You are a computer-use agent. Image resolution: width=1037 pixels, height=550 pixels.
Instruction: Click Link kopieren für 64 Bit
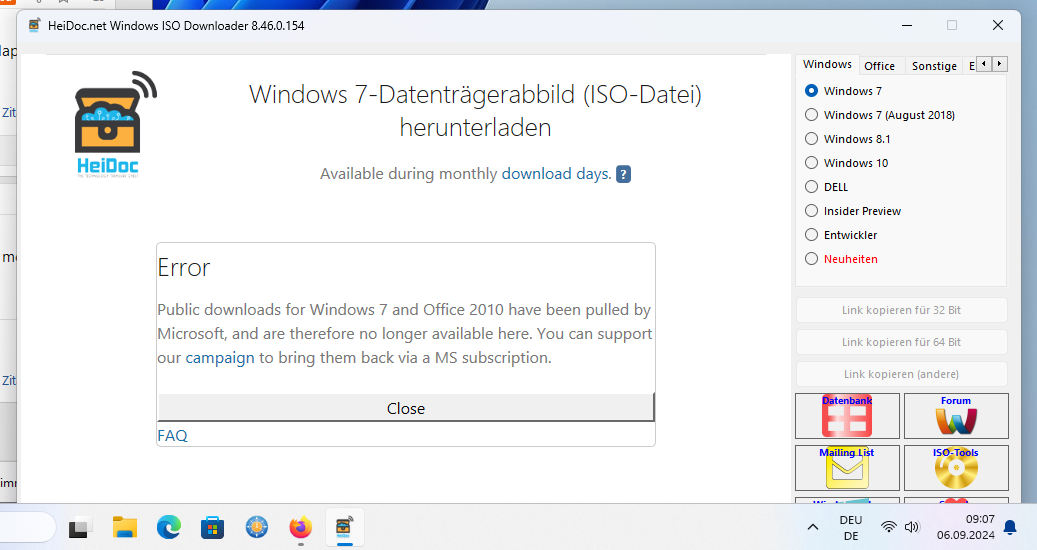tap(901, 342)
